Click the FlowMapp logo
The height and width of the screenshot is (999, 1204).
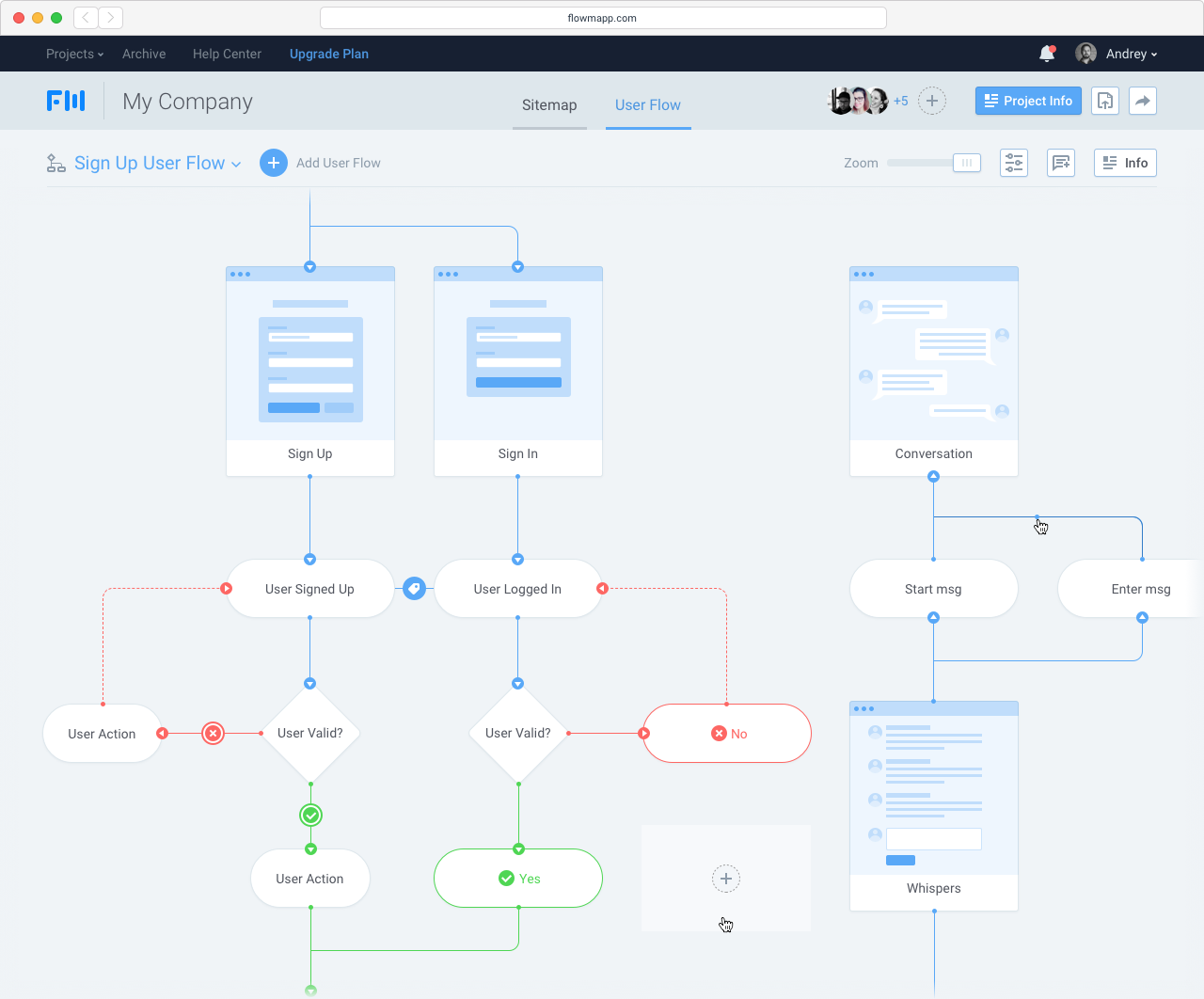pos(66,101)
